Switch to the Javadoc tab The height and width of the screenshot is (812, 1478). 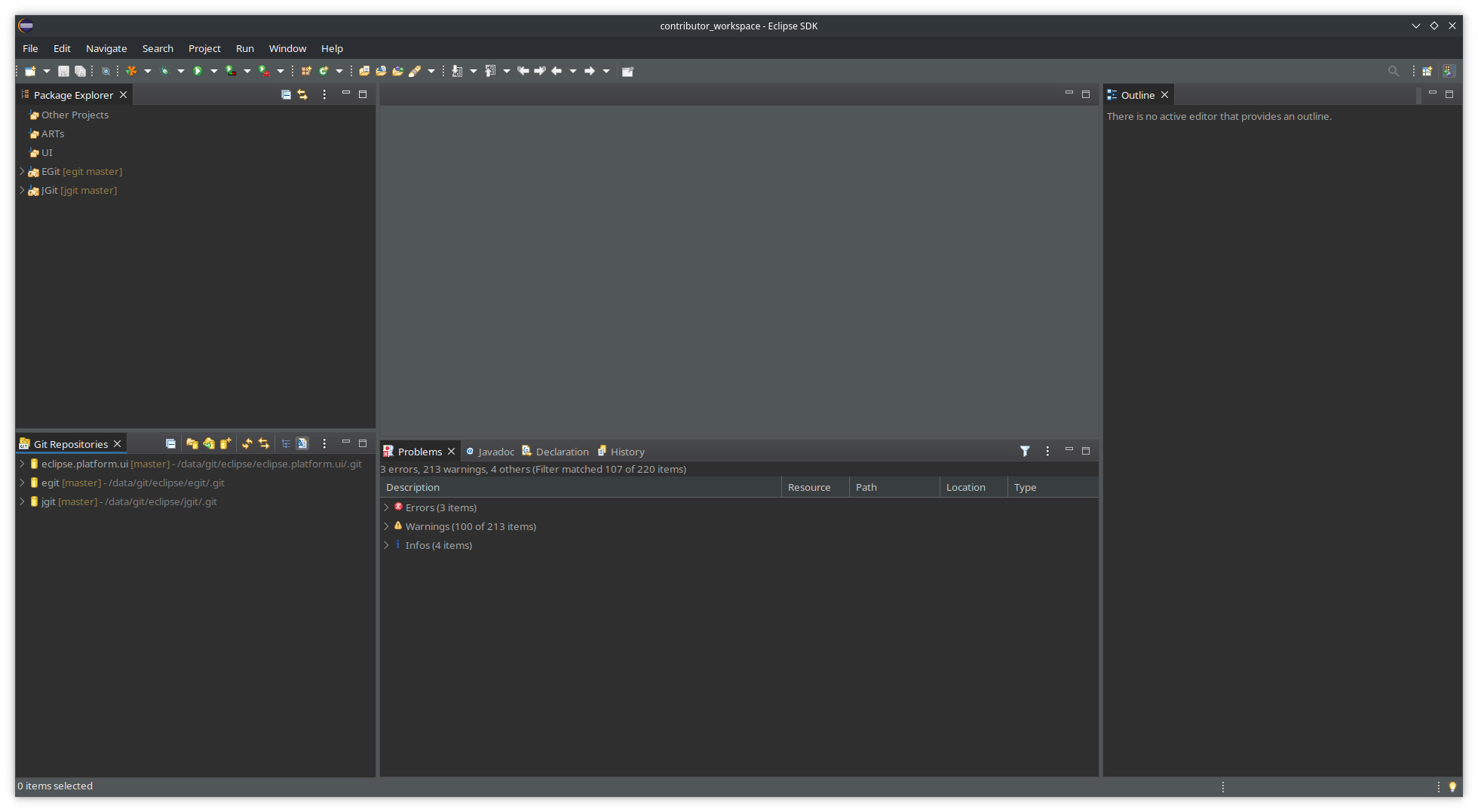(x=495, y=451)
